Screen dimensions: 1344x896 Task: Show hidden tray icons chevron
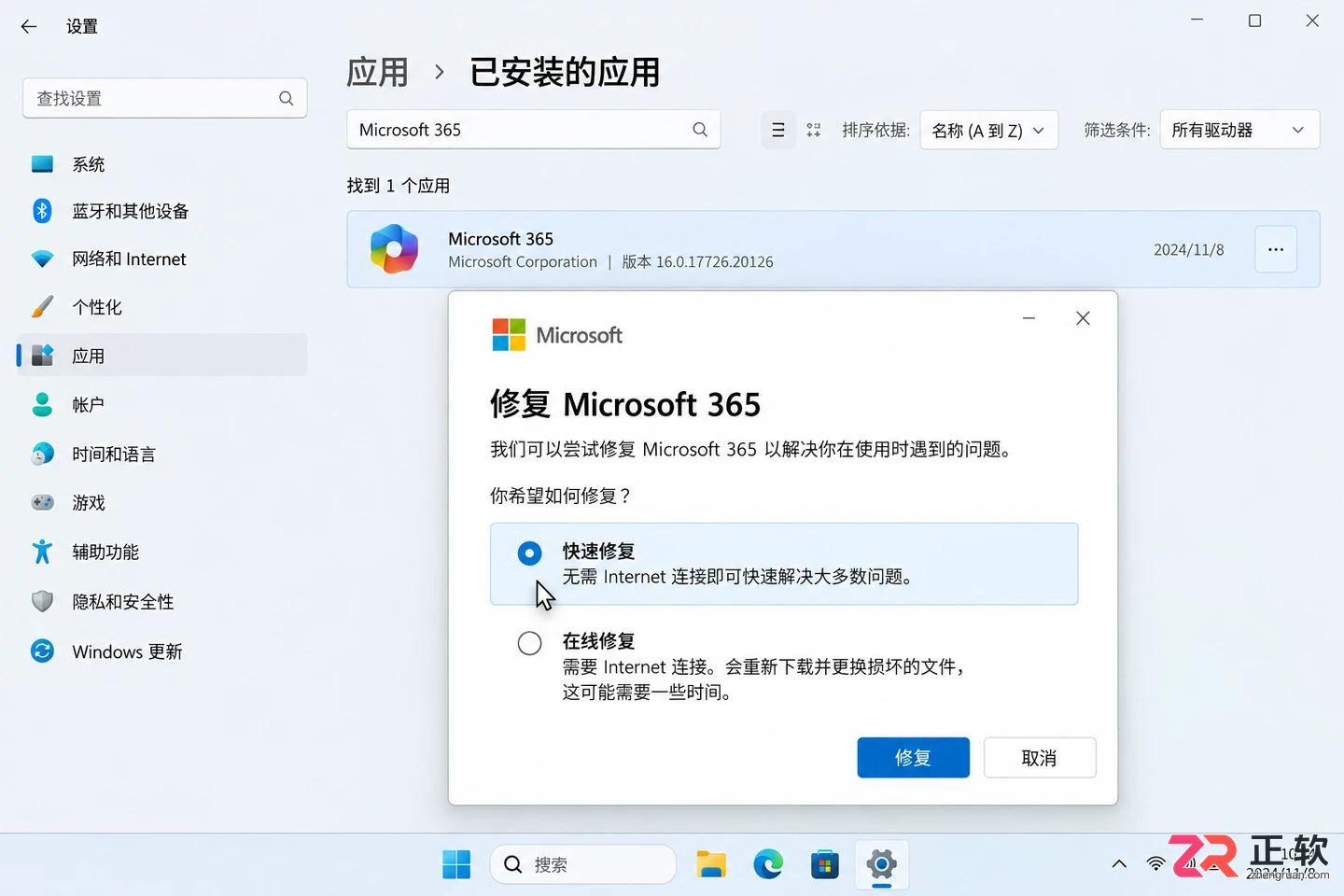click(x=1119, y=864)
